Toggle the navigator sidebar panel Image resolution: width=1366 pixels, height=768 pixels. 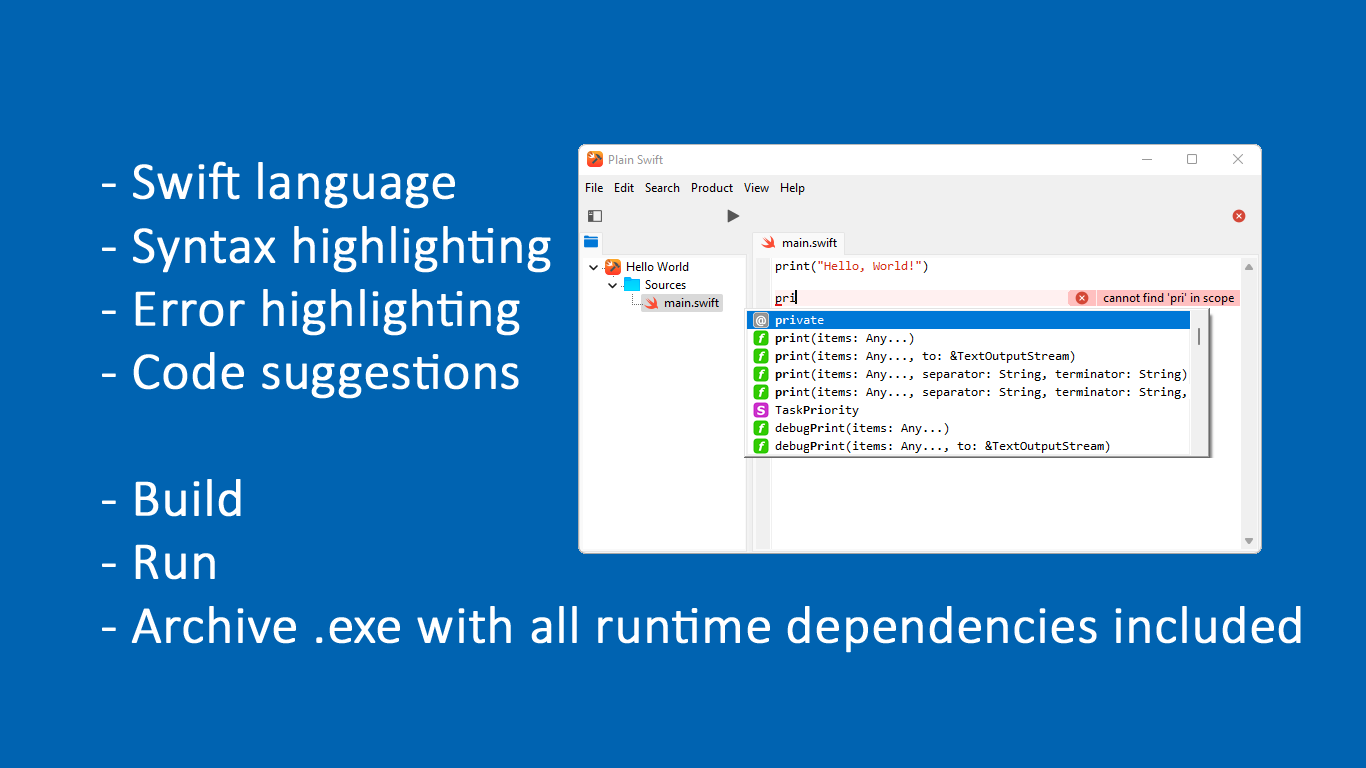coord(595,215)
